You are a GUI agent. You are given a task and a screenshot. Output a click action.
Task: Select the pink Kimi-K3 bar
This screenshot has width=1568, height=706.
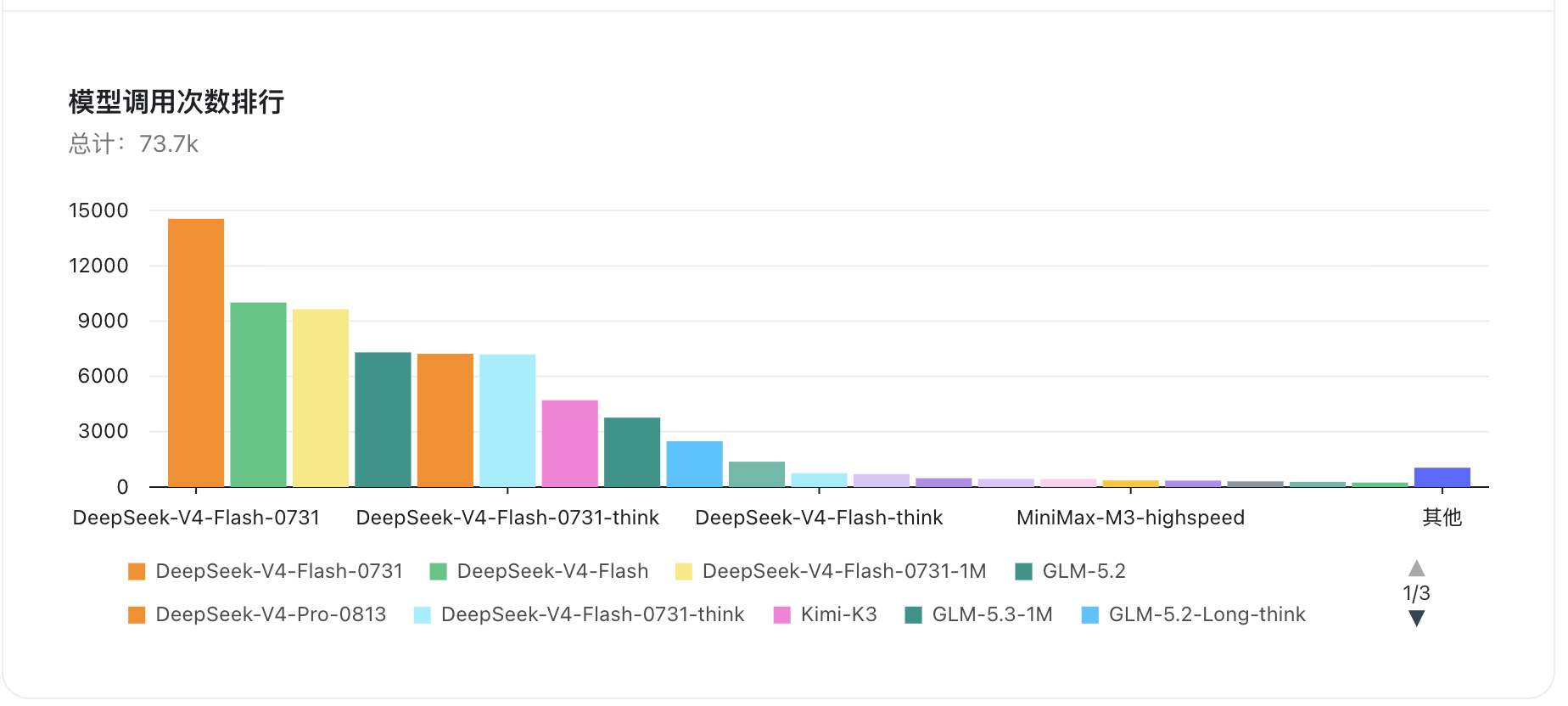tap(570, 444)
